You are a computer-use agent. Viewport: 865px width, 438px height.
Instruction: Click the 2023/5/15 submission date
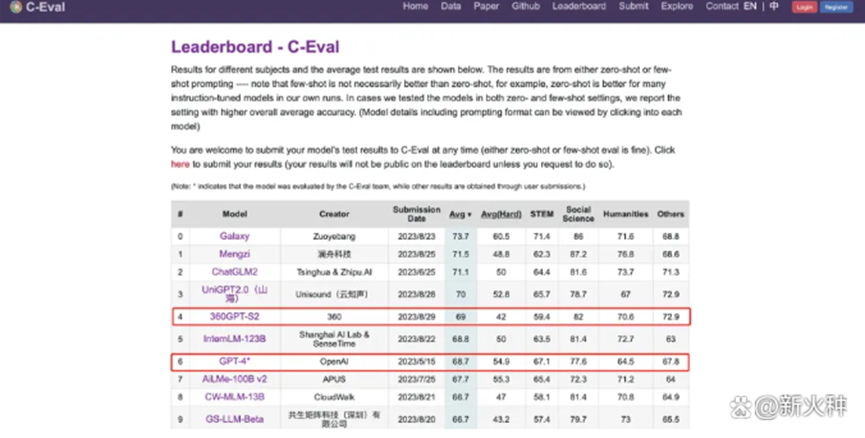[x=417, y=362]
